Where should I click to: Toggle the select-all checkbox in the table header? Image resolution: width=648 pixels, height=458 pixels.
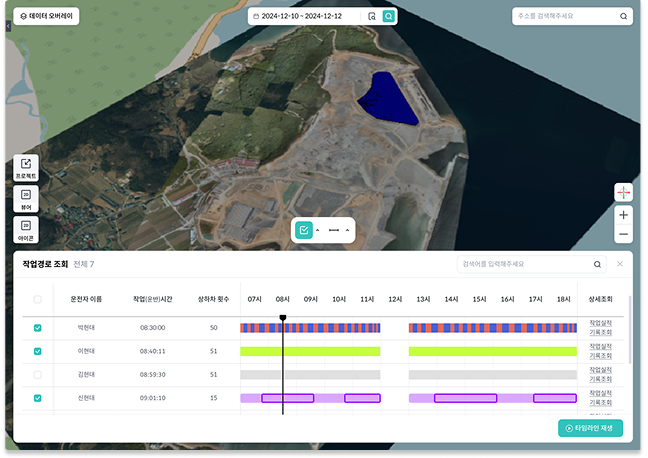[x=38, y=299]
